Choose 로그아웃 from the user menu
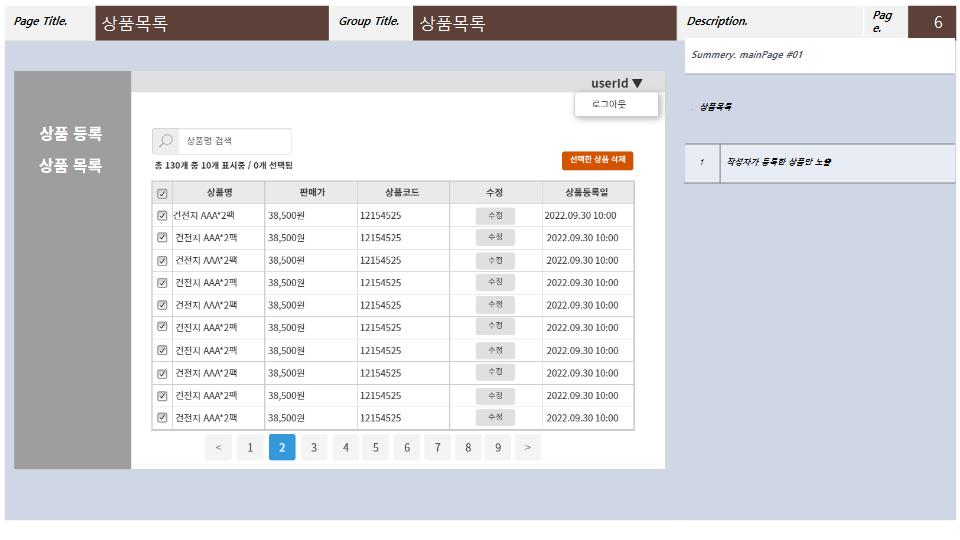This screenshot has height=540, width=960. [x=616, y=104]
